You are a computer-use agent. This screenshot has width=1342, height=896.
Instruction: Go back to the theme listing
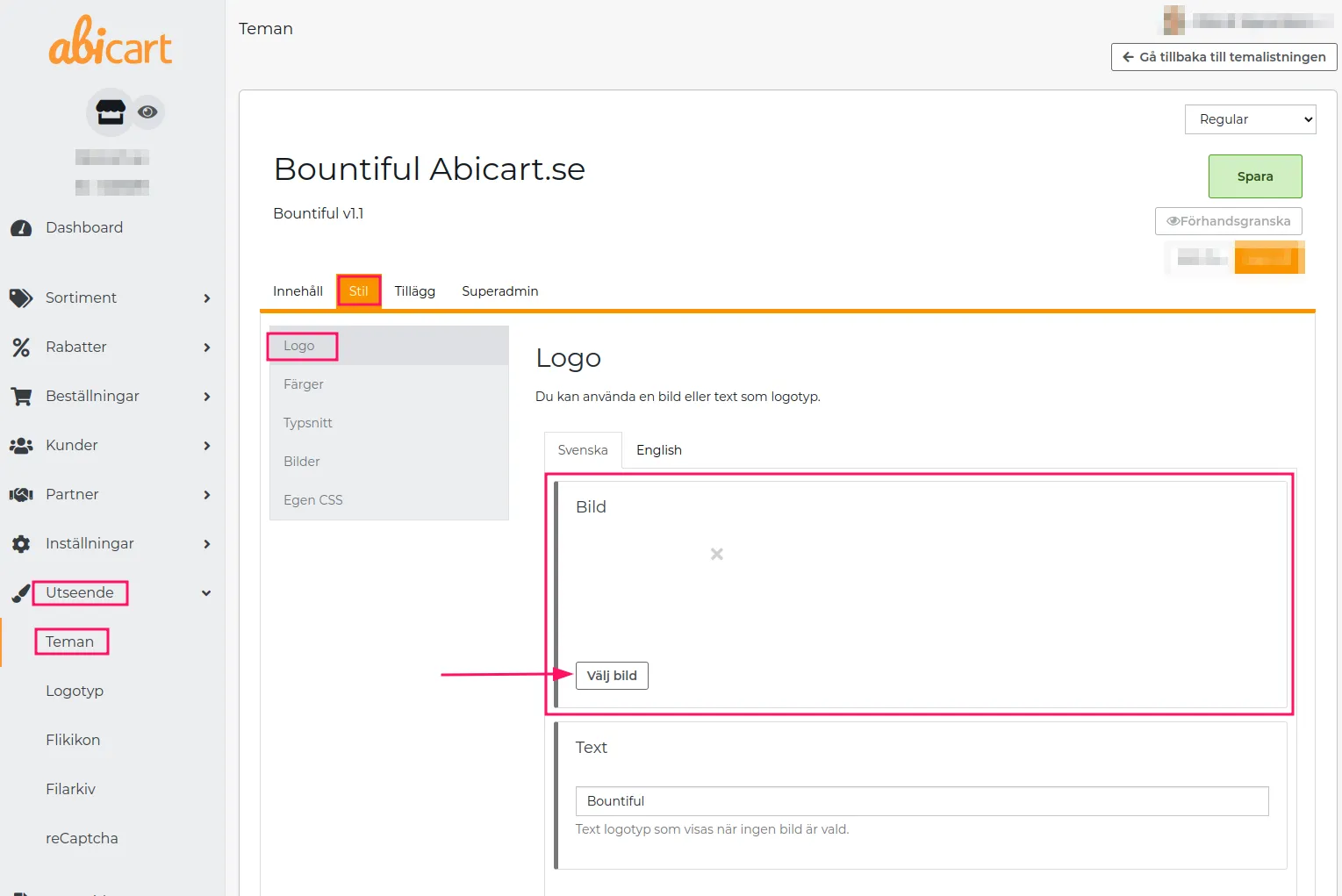pos(1224,57)
